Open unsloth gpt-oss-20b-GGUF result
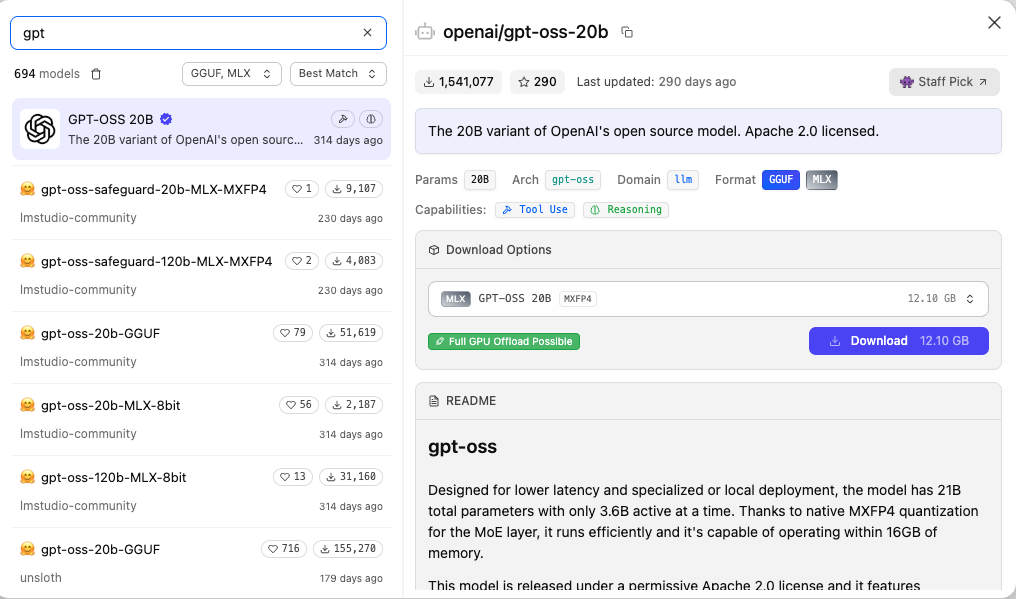This screenshot has height=599, width=1016. click(202, 563)
